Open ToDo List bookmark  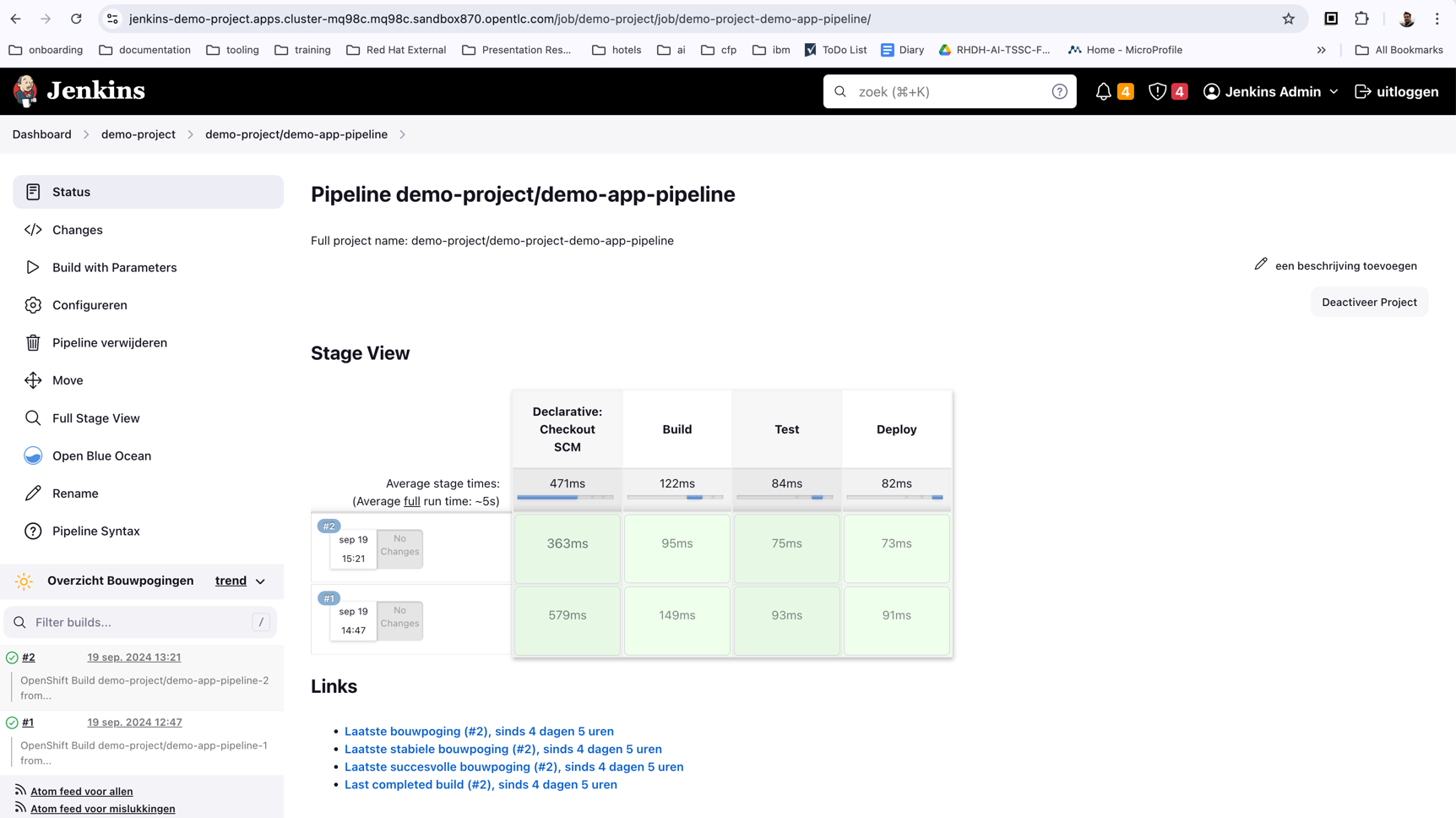click(x=835, y=50)
